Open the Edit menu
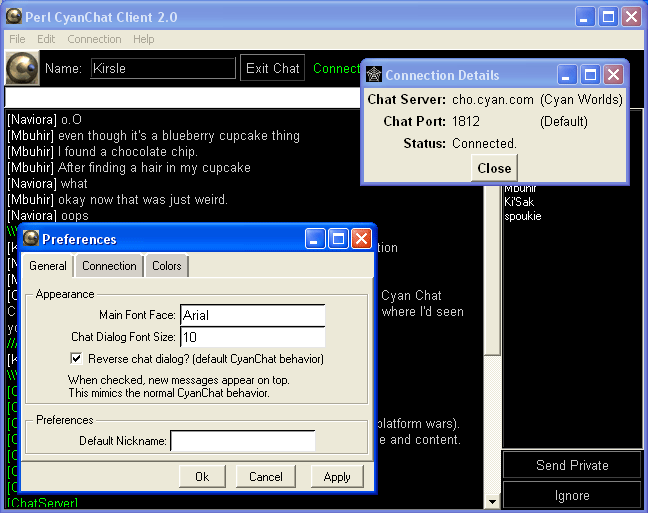Image resolution: width=648 pixels, height=513 pixels. click(46, 39)
